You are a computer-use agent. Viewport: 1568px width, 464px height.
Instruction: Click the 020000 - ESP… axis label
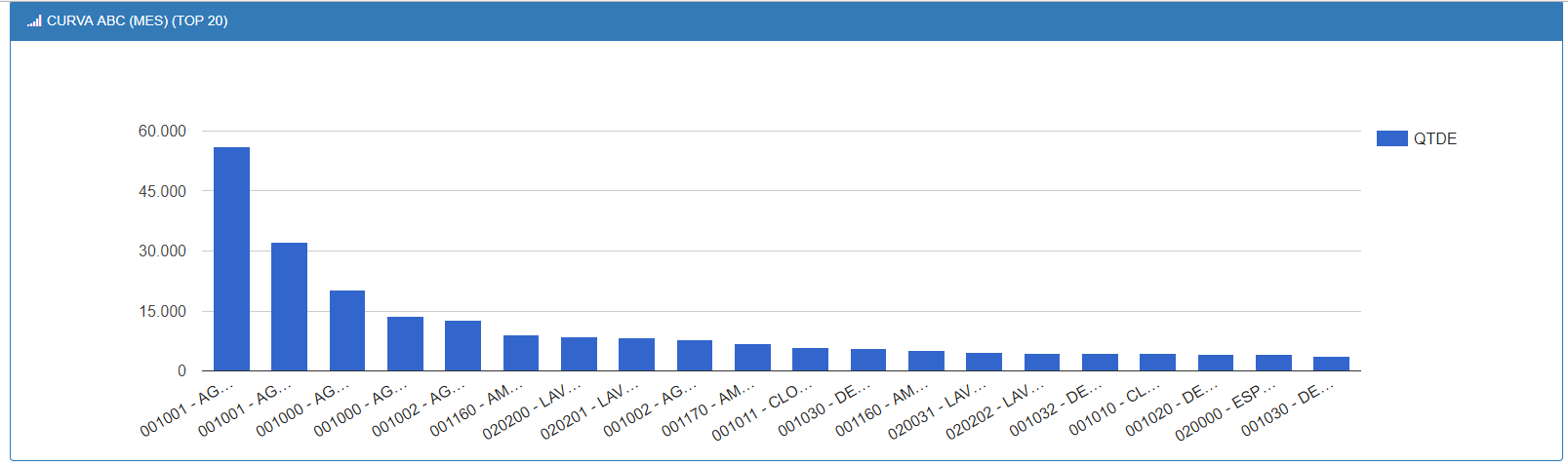(1226, 410)
